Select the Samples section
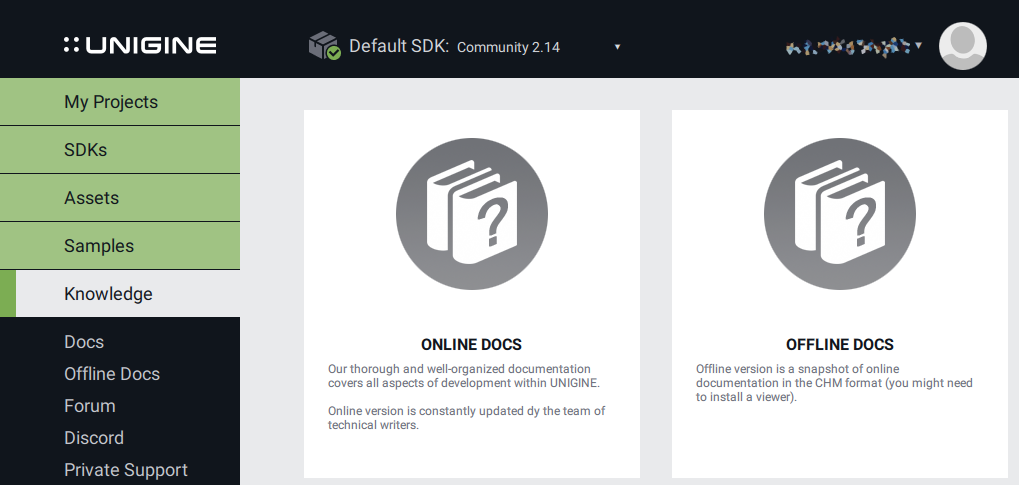Screen dimensions: 1019x485 coord(120,246)
